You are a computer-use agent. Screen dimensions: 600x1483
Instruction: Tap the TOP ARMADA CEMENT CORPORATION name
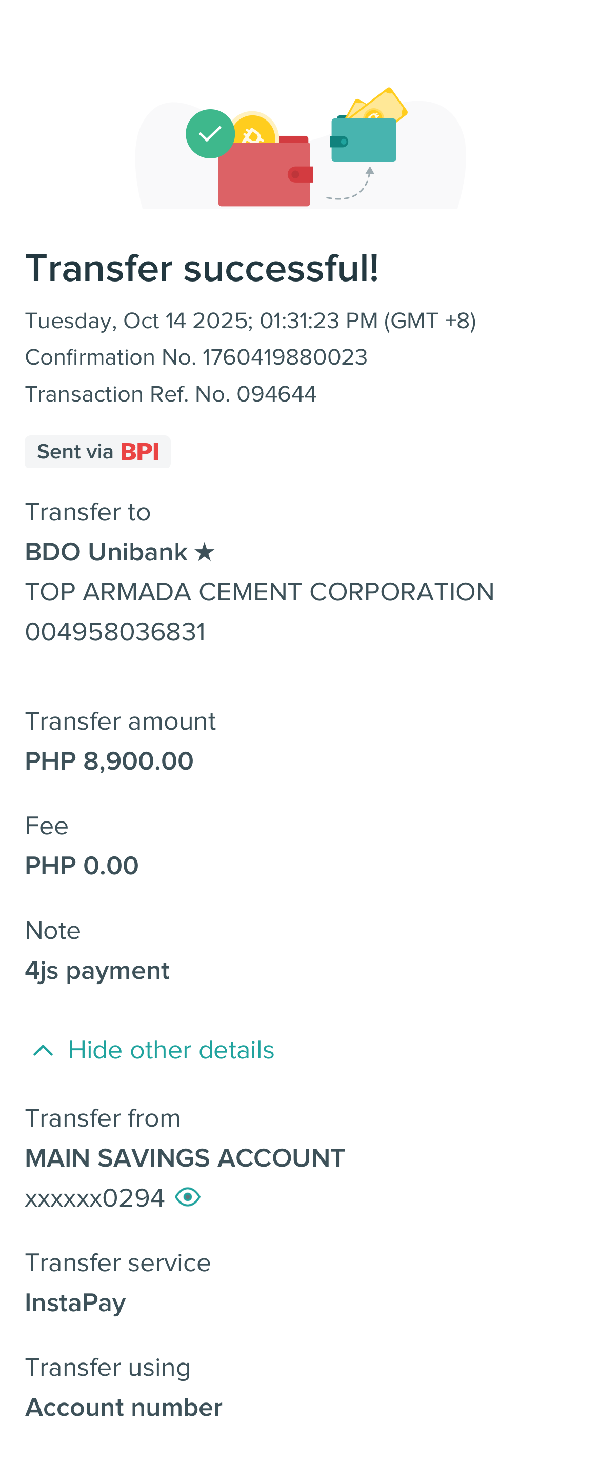coord(259,592)
